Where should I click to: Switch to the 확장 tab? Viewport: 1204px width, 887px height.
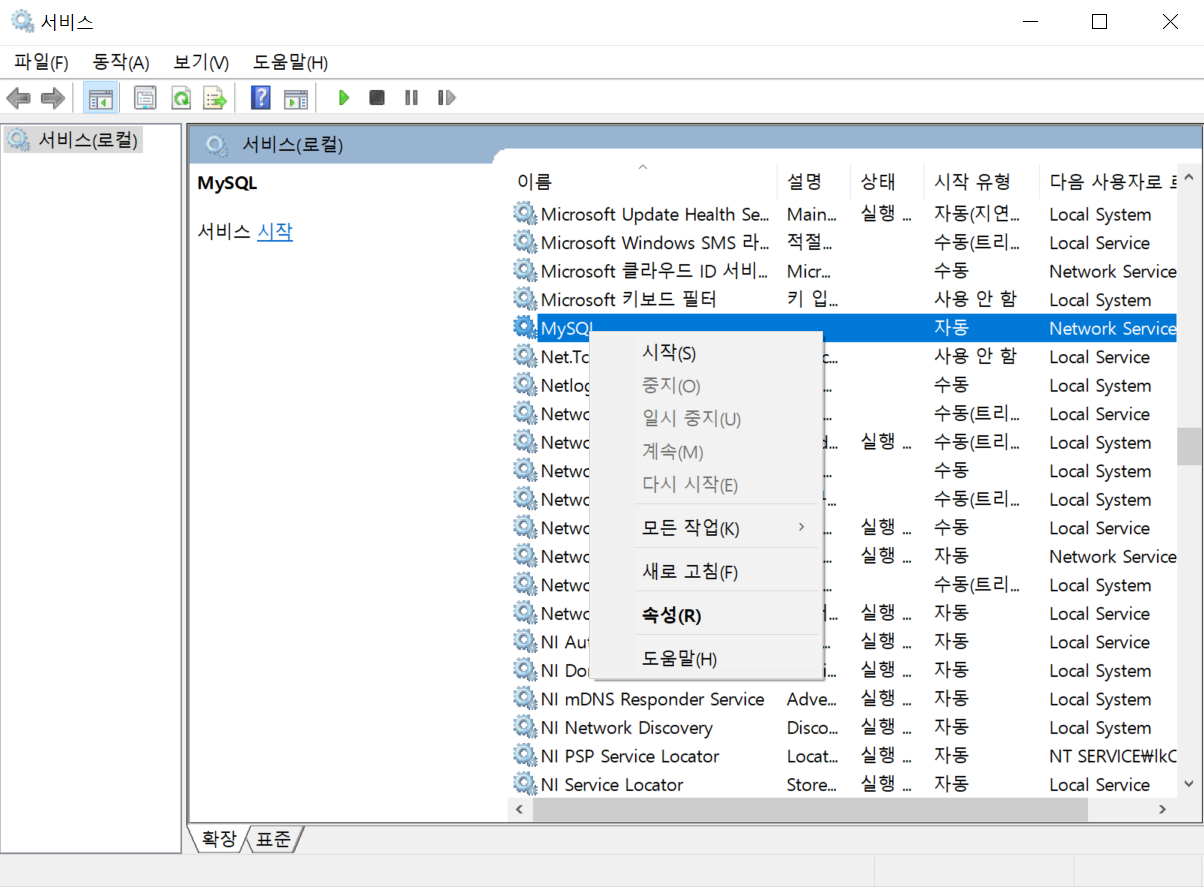pos(219,839)
